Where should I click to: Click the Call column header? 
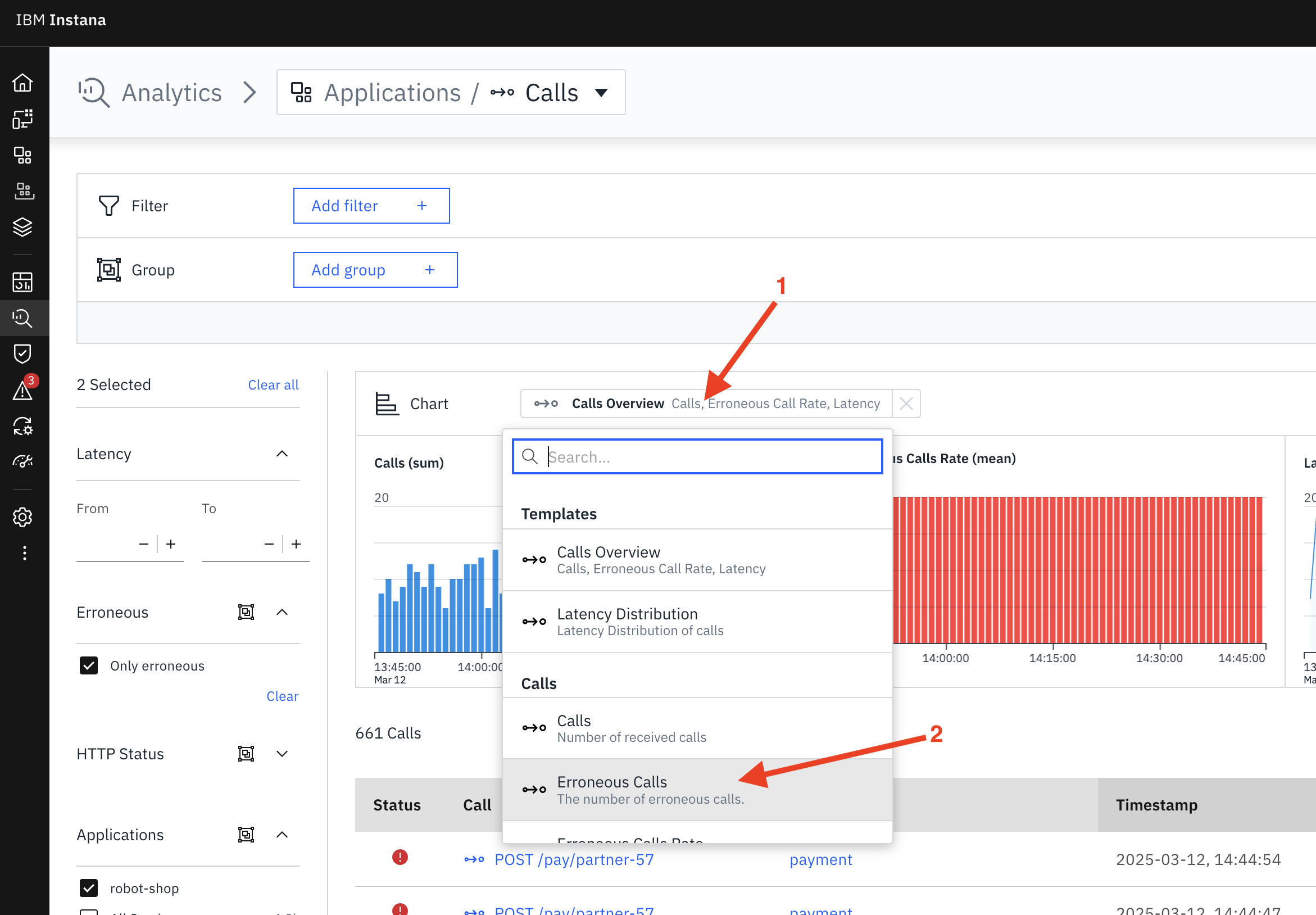(x=477, y=805)
